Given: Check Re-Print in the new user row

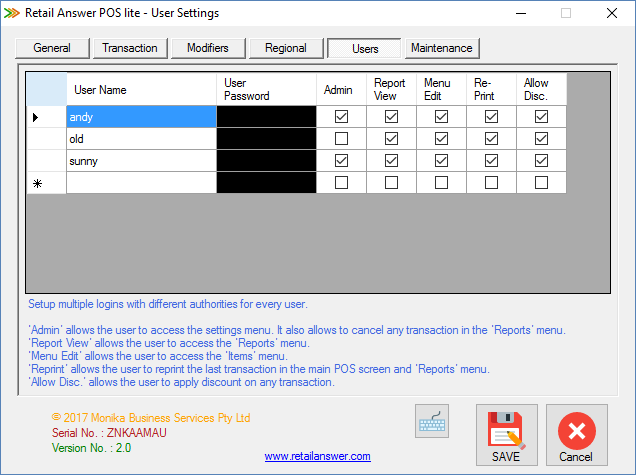Looking at the screenshot, I should click(491, 183).
